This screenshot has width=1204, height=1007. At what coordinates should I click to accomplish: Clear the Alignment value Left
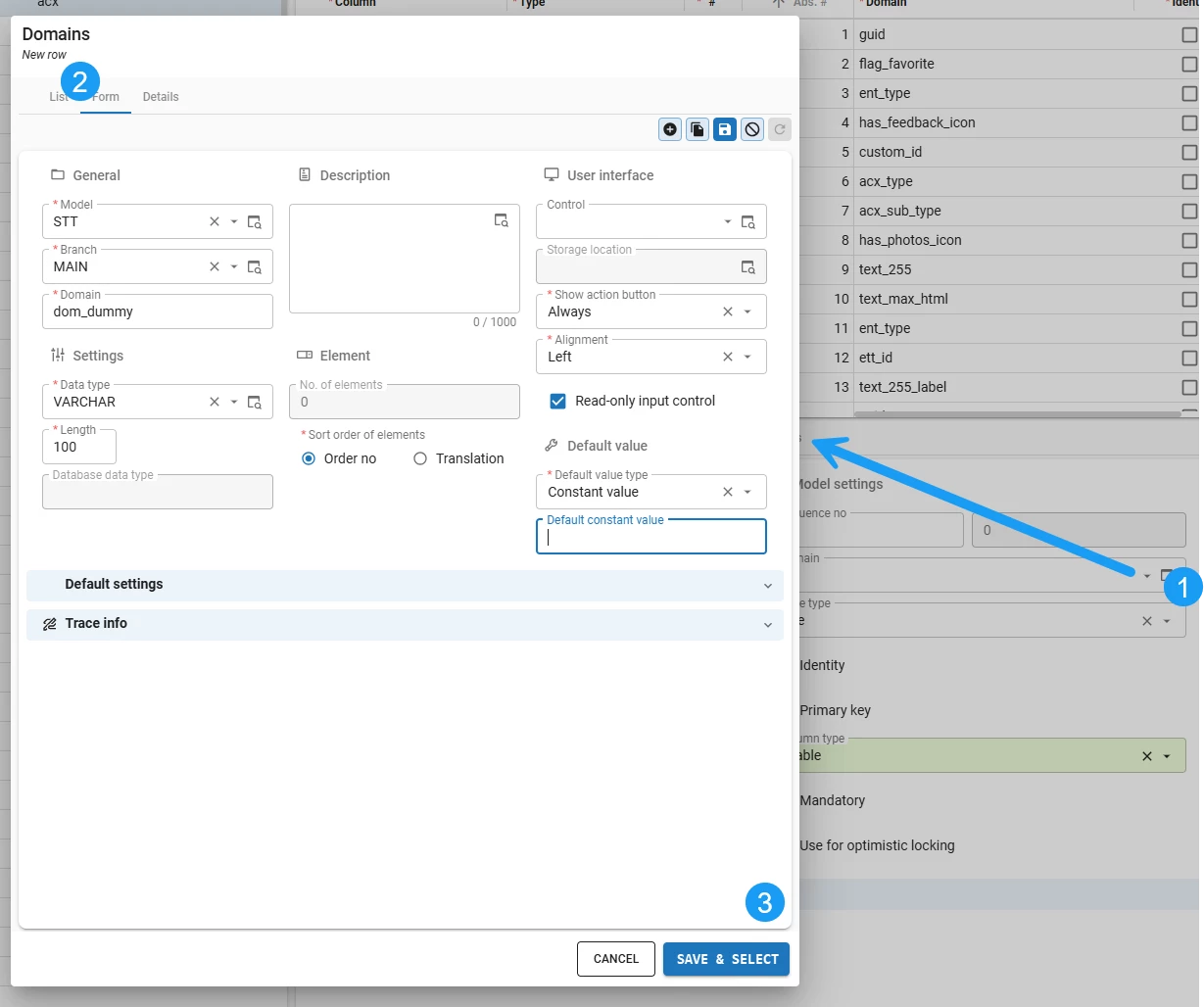click(728, 358)
